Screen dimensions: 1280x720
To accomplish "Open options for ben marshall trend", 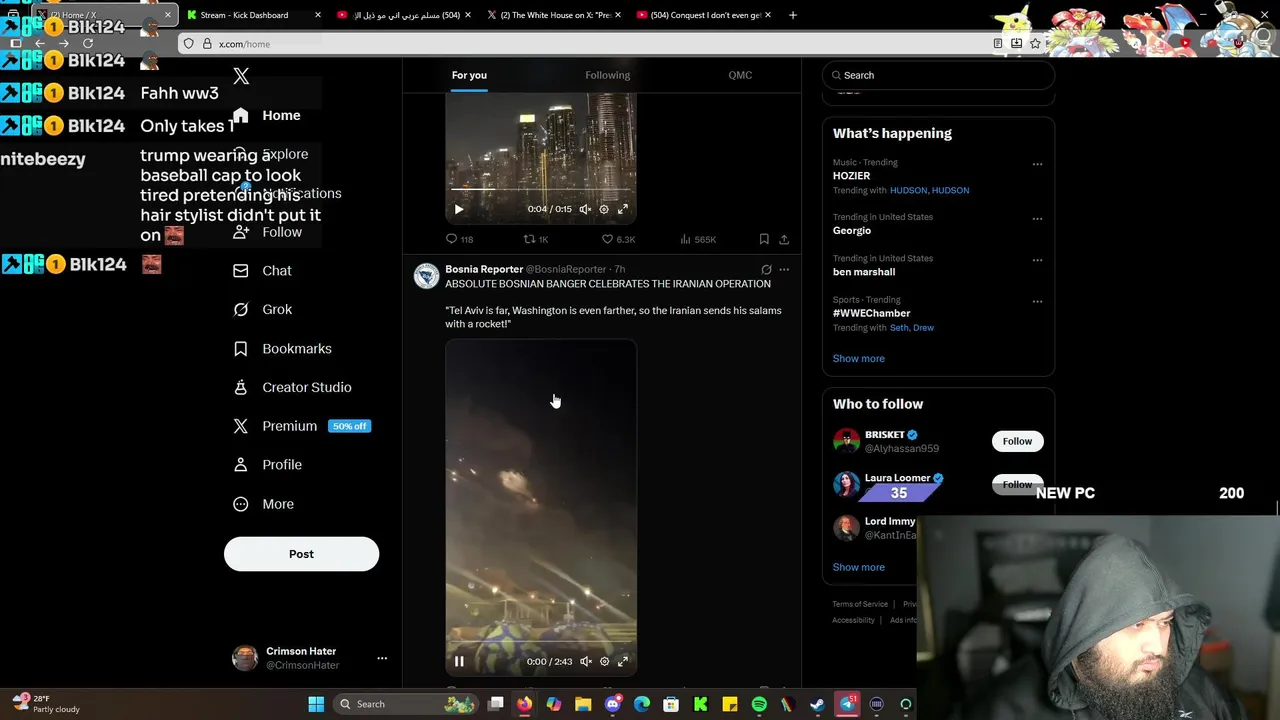I will click(x=1037, y=260).
